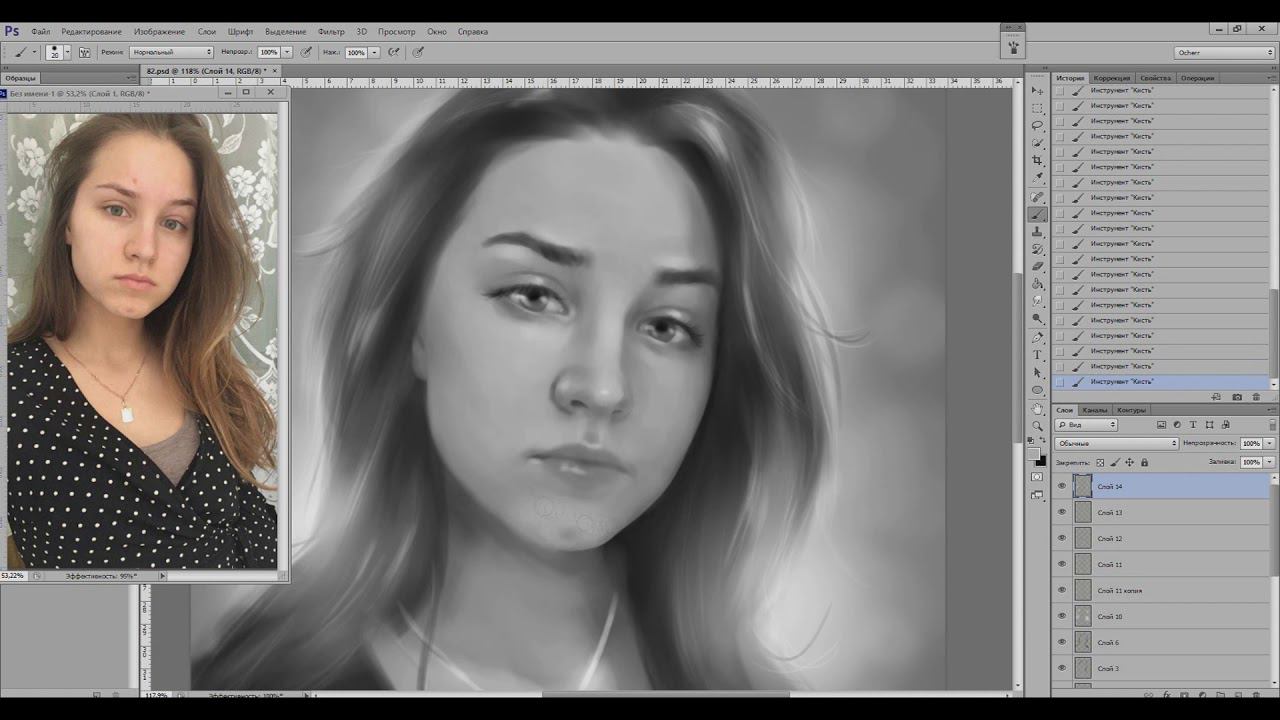Change the screen mode
1280x720 pixels.
tap(1037, 495)
